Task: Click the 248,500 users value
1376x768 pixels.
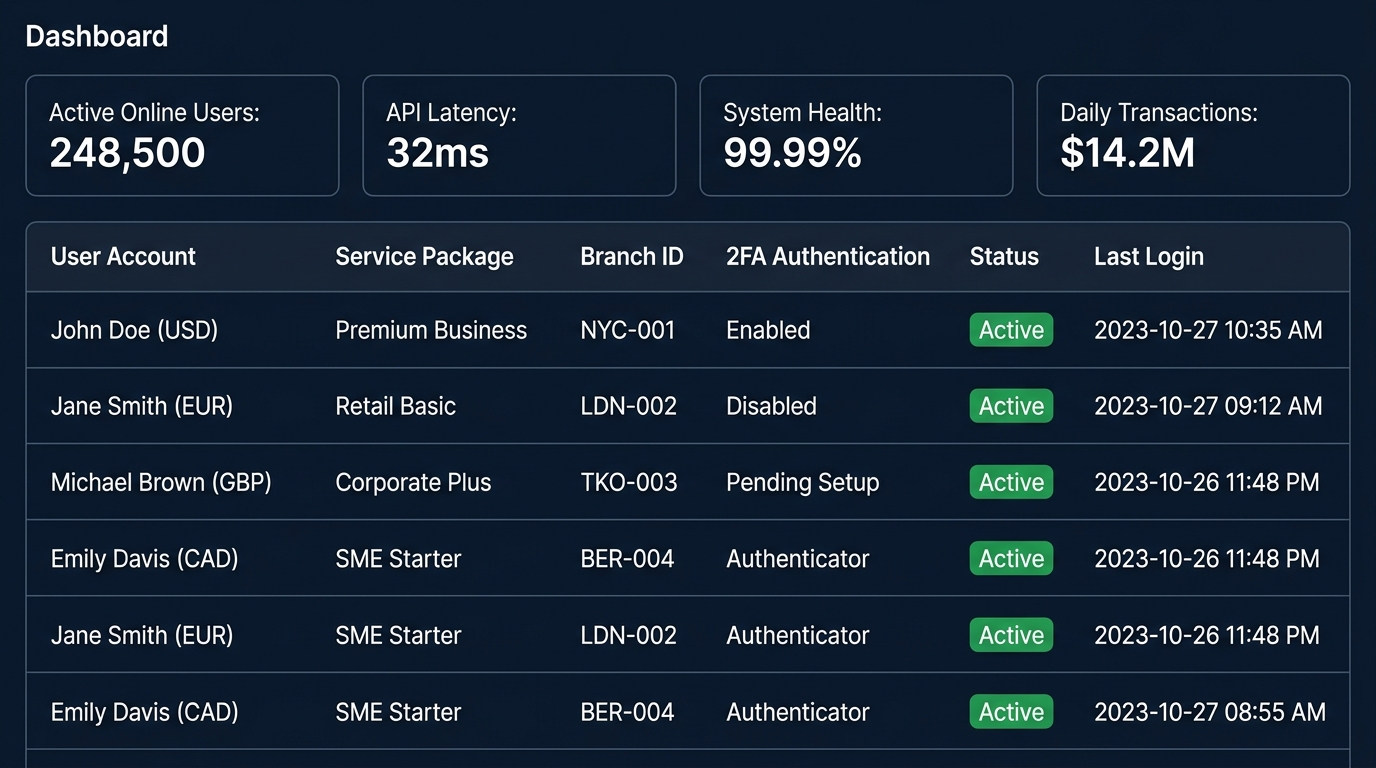Action: point(127,153)
